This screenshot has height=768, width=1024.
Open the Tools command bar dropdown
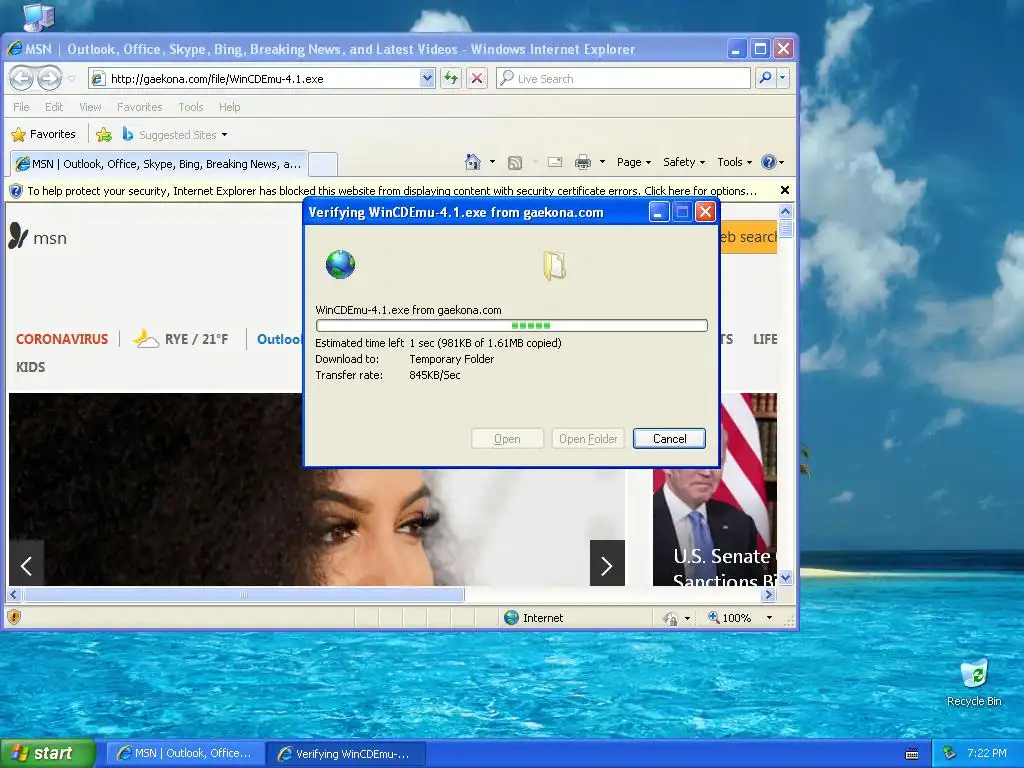[734, 162]
